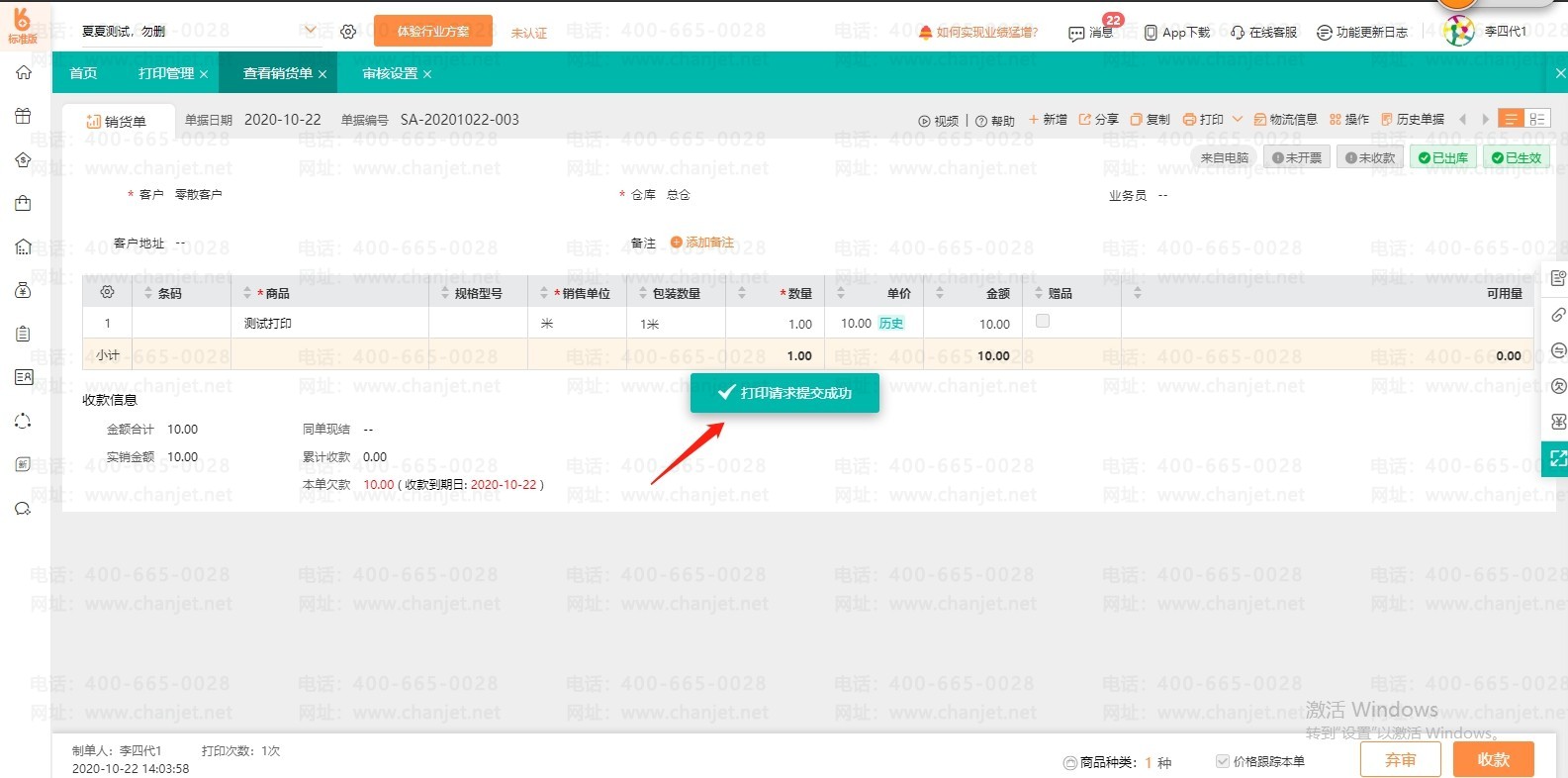Open settings gear beside company name

pos(348,32)
